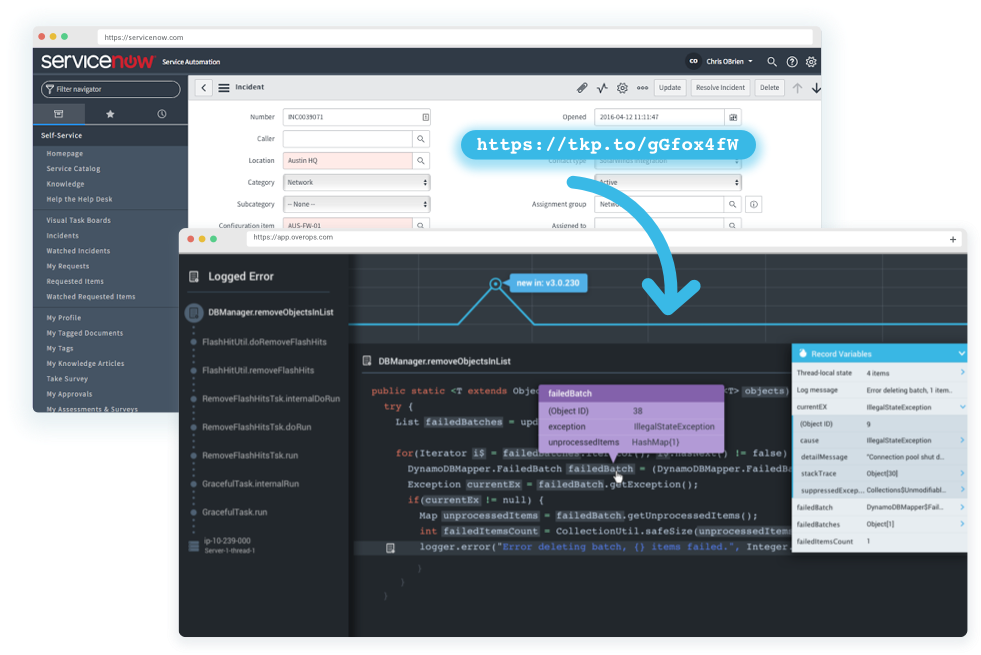Expand the cause row in Record Variables
The height and width of the screenshot is (655, 981).
tap(962, 440)
